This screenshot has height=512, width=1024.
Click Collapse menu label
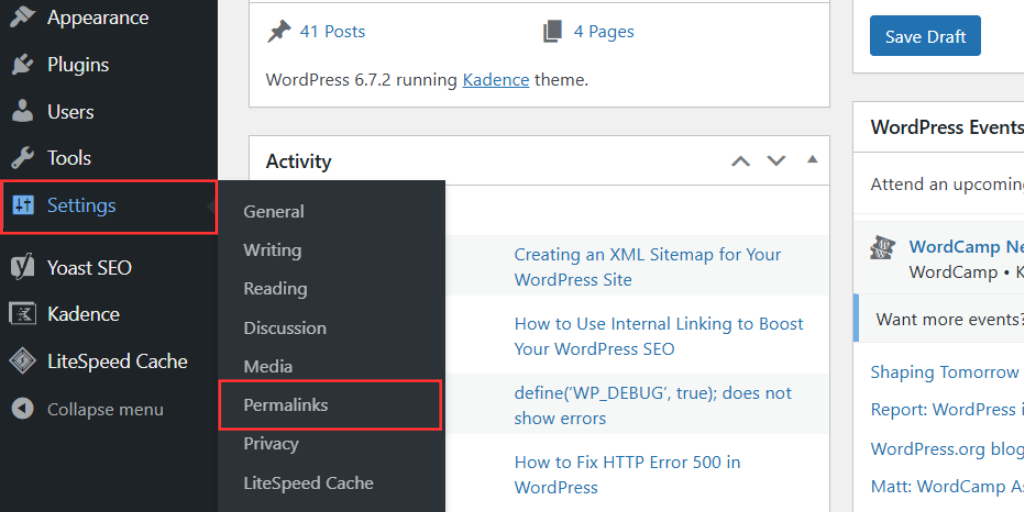105,409
